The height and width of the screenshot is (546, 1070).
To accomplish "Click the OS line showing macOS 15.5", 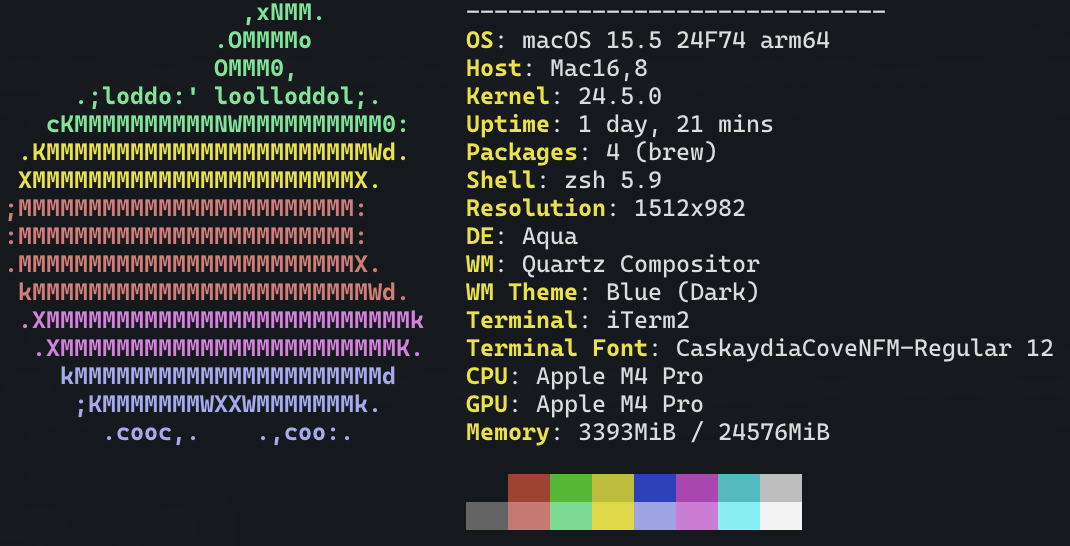I will (648, 40).
